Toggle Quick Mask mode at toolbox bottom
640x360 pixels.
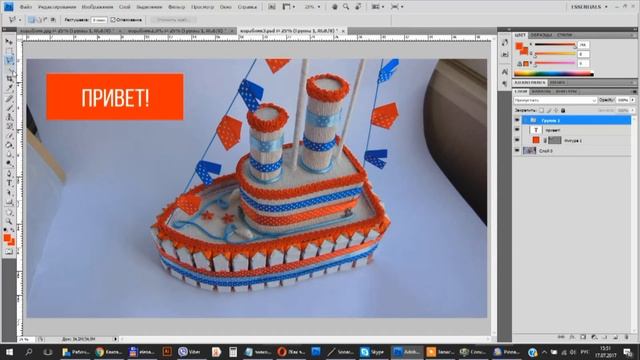point(9,252)
